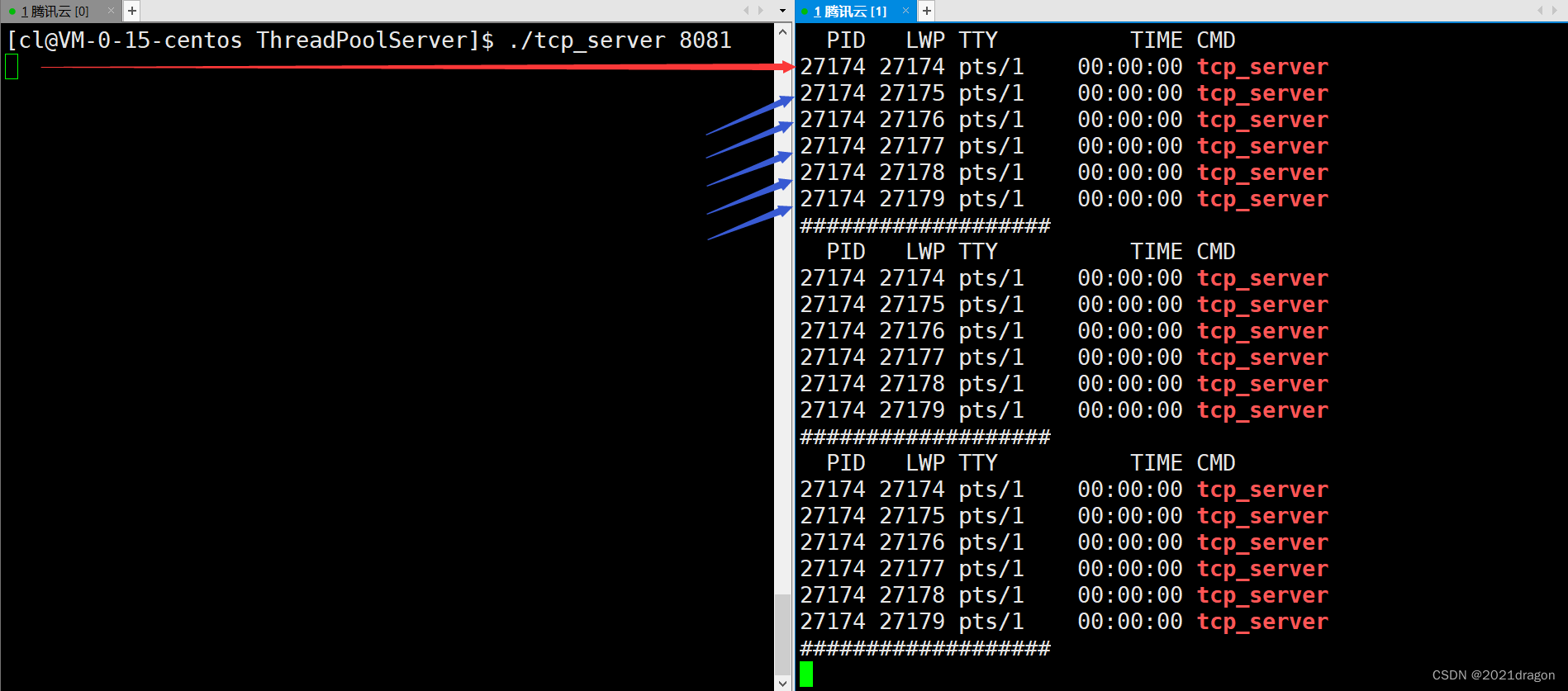Switch to the 腾讯云 [0] session tab

click(x=55, y=12)
